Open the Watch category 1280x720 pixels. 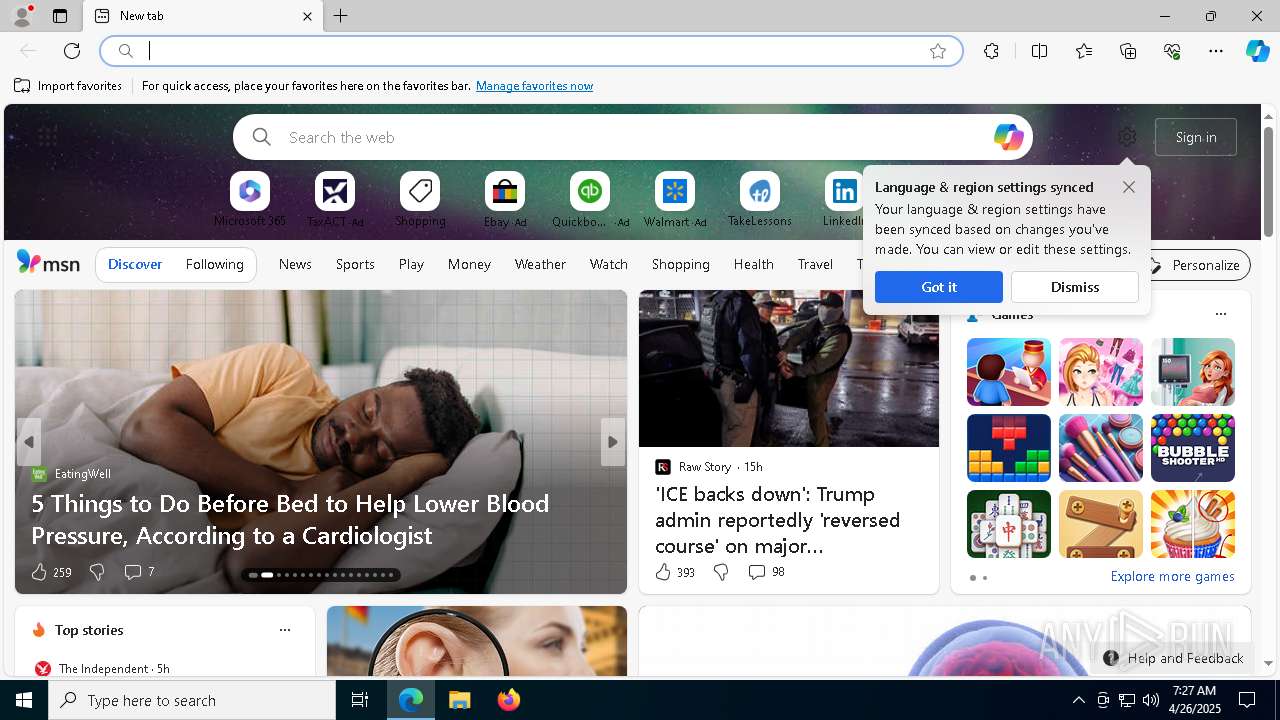click(x=608, y=264)
